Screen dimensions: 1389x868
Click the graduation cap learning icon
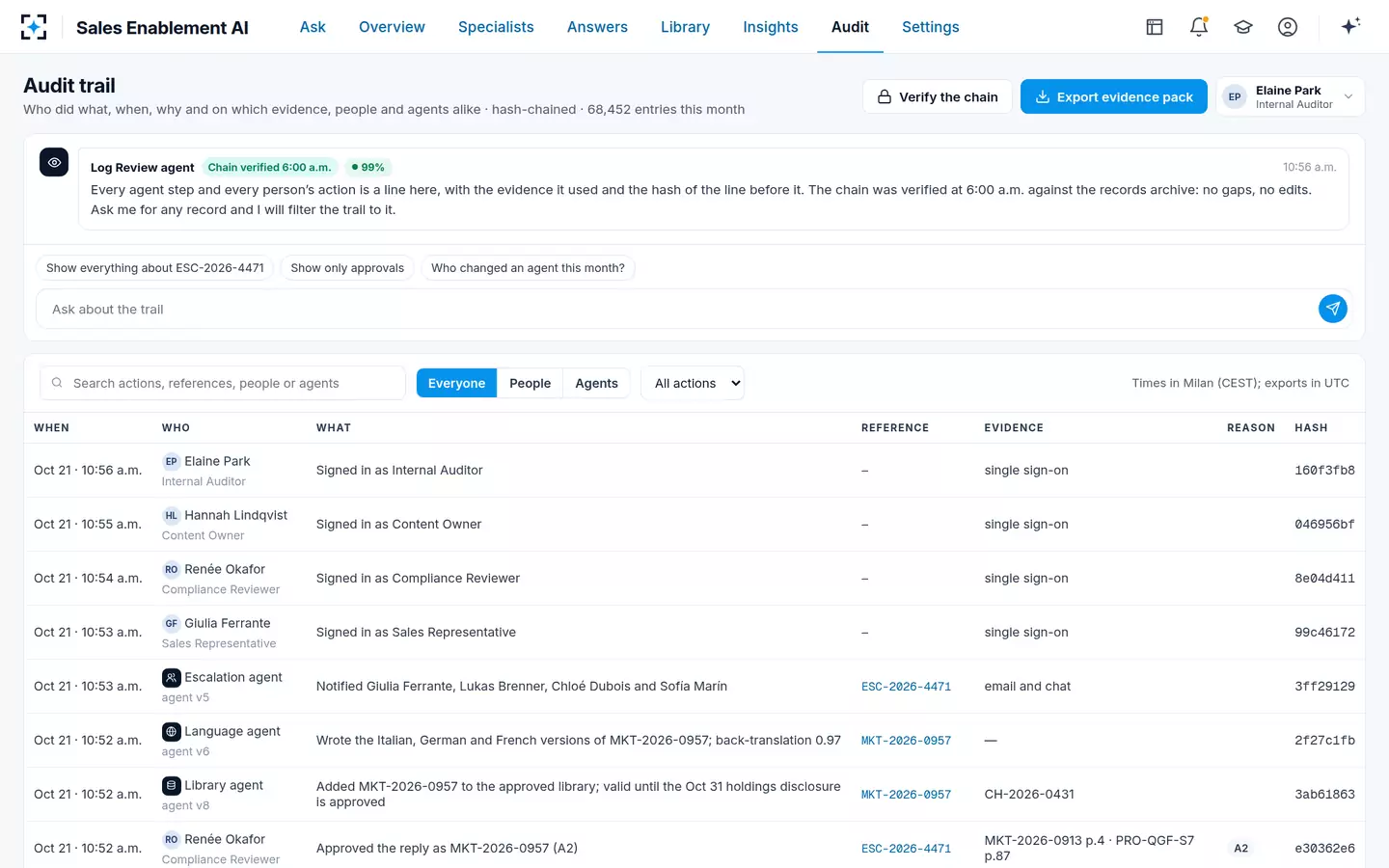1243,27
